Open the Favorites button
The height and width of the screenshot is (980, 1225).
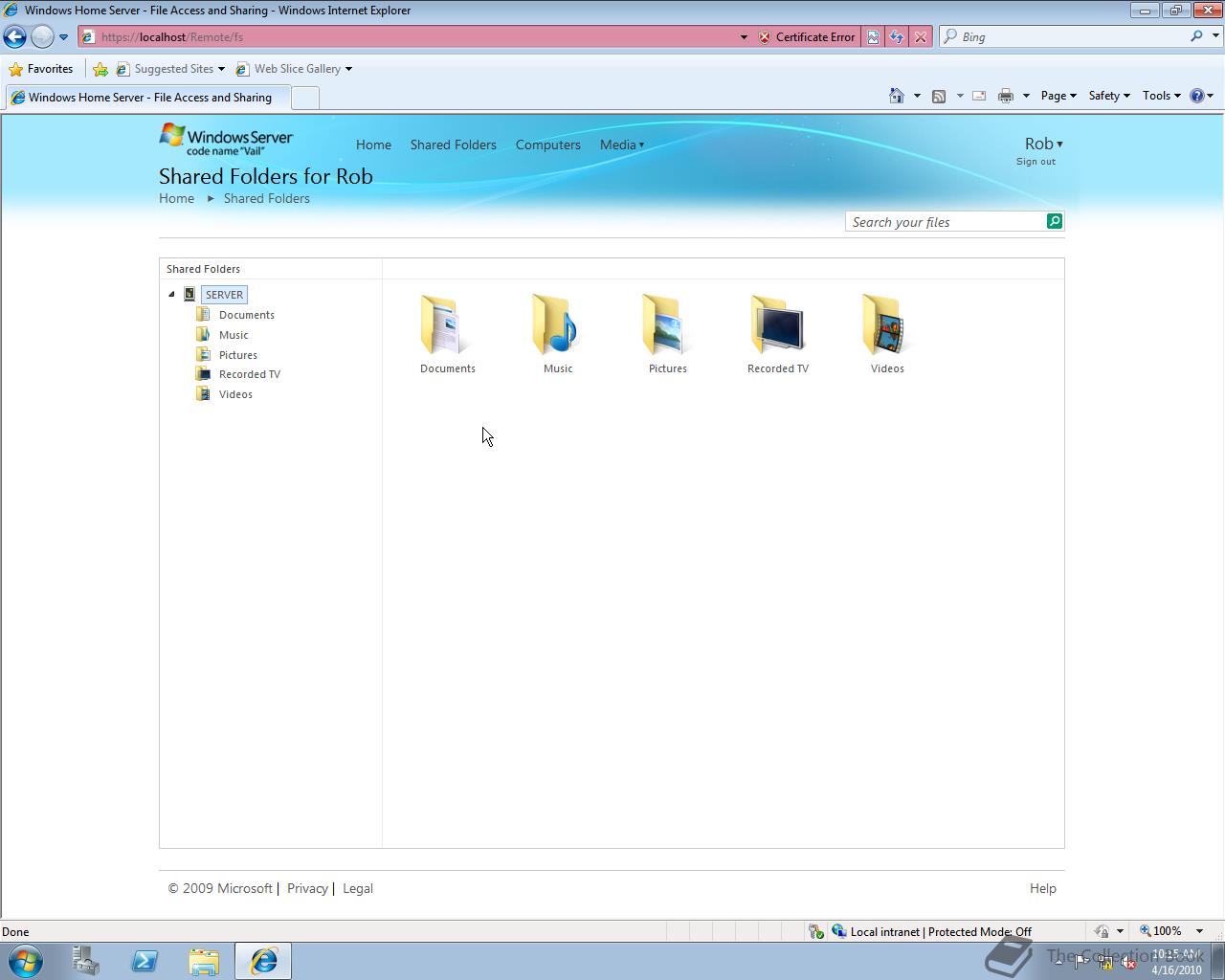(41, 69)
